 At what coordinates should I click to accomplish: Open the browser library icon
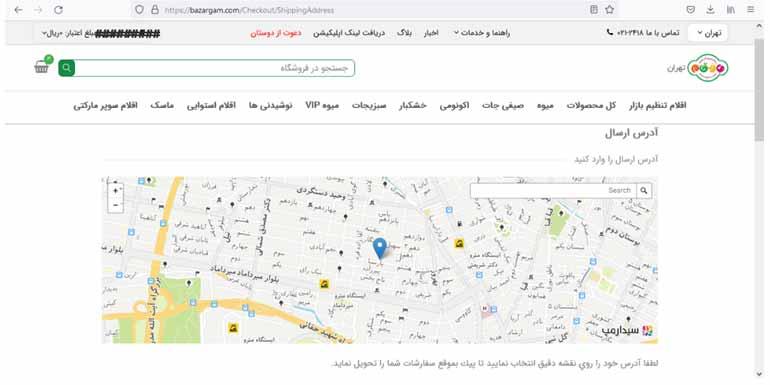coord(731,10)
